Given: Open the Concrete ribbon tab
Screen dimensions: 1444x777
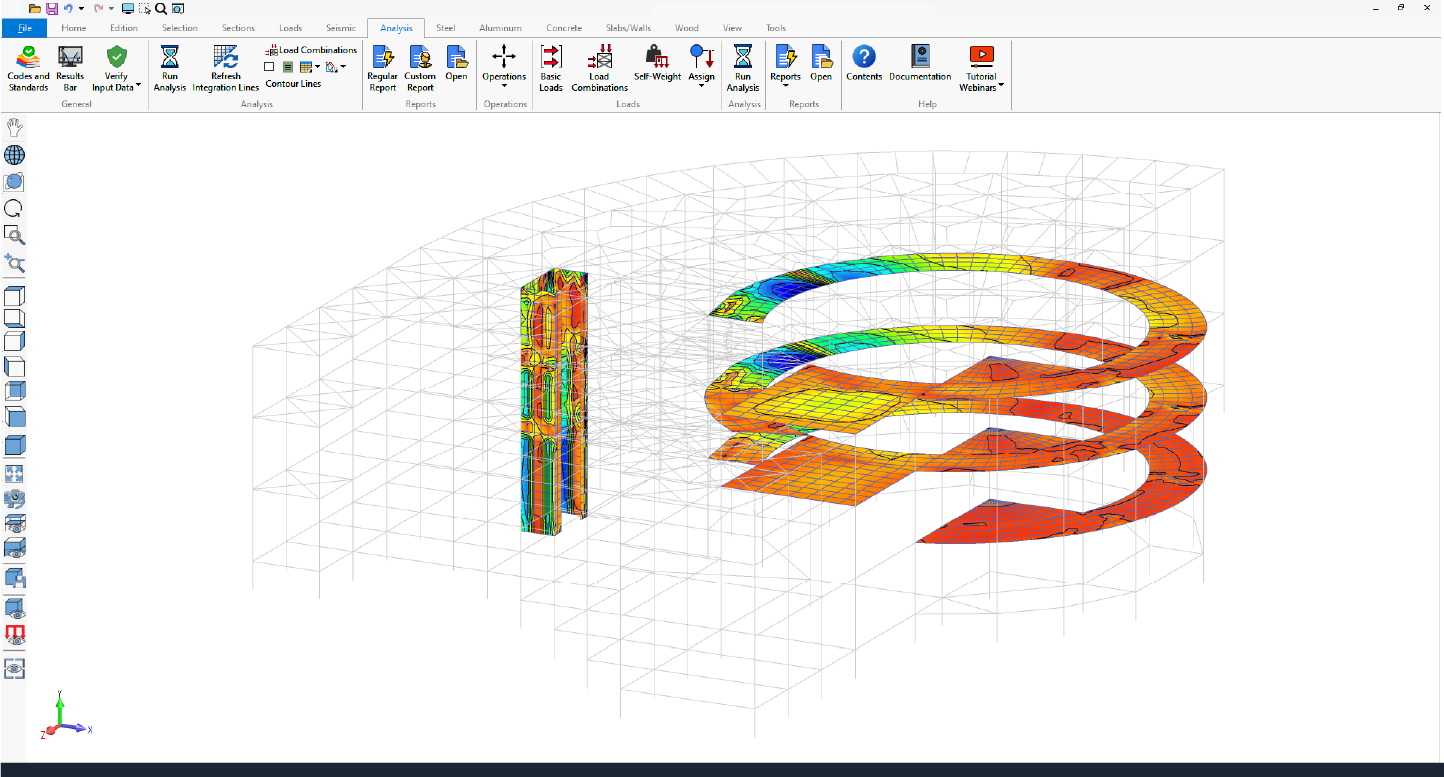Looking at the screenshot, I should (563, 27).
